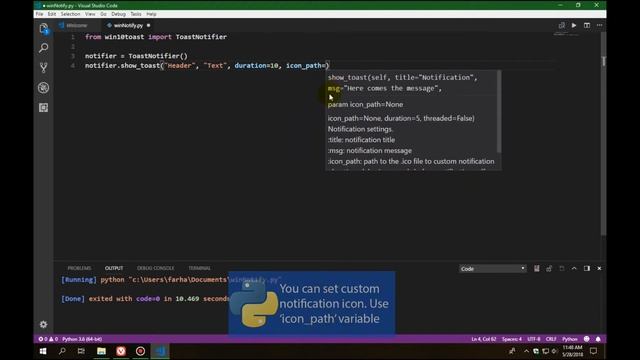The height and width of the screenshot is (360, 640).
Task: Open the editor's More Actions ellipsis
Action: point(599,25)
